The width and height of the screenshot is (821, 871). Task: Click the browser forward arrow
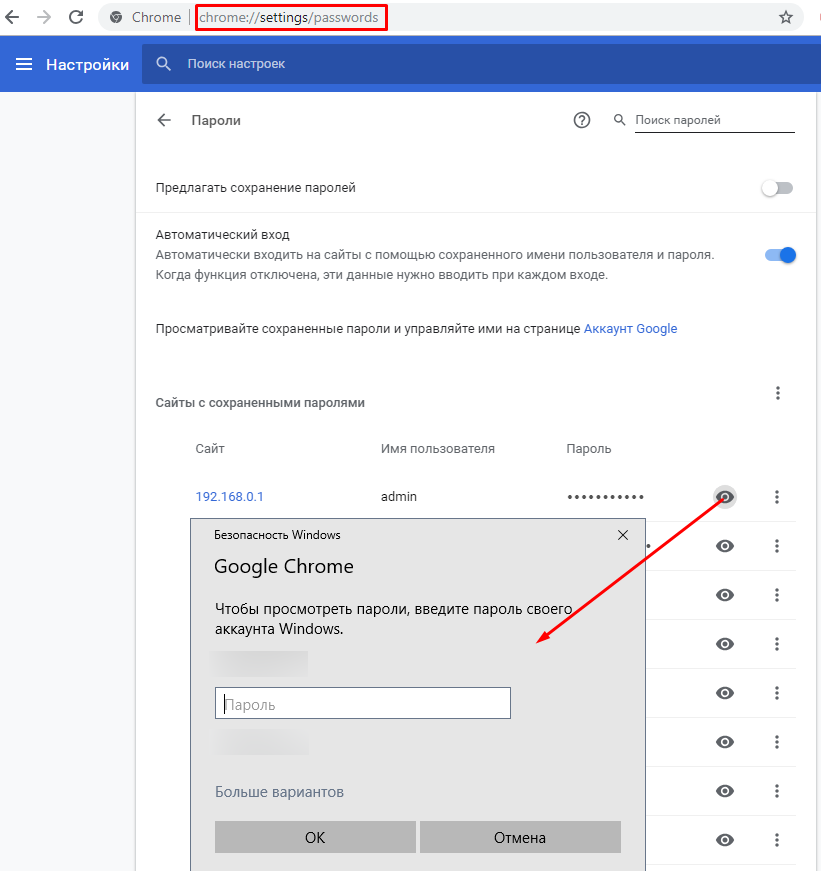pos(44,17)
